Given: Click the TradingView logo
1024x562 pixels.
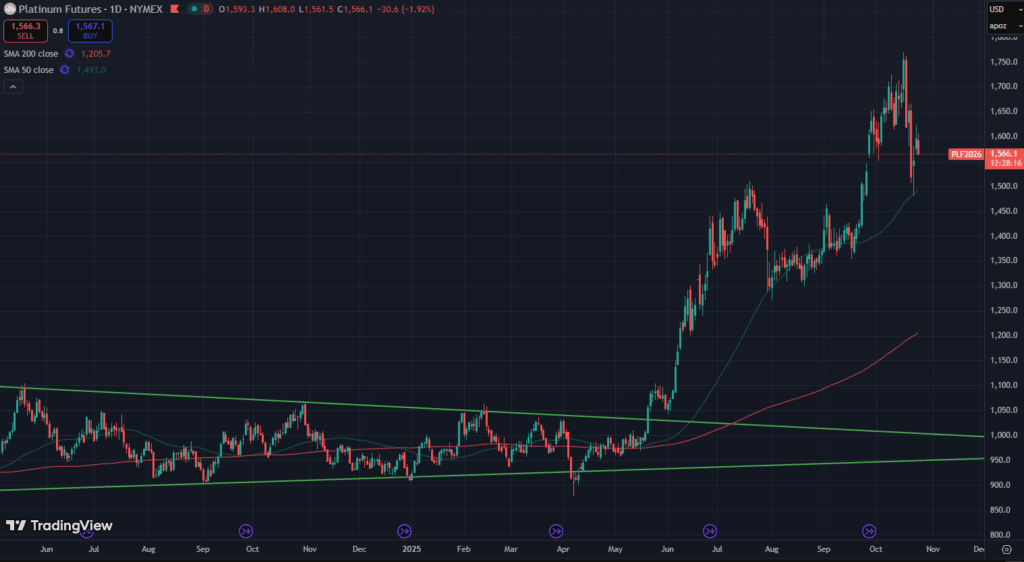Looking at the screenshot, I should coord(59,526).
